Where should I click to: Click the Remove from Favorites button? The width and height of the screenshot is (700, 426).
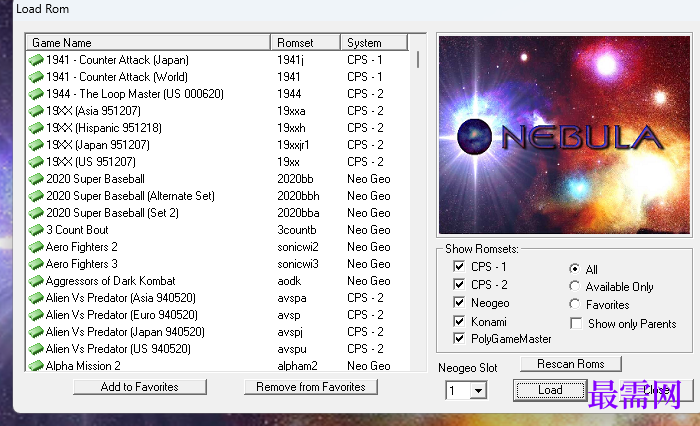pos(311,387)
